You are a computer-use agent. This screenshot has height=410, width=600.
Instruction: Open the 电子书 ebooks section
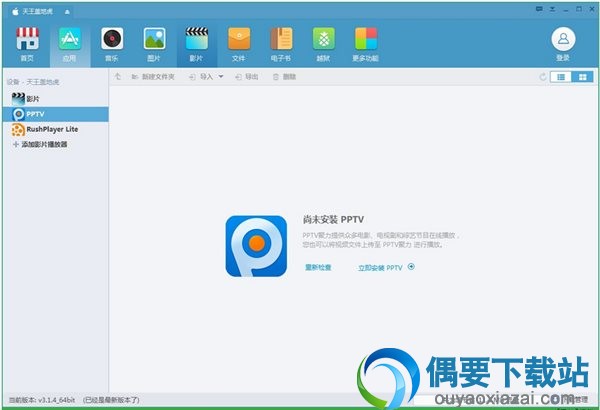[281, 44]
